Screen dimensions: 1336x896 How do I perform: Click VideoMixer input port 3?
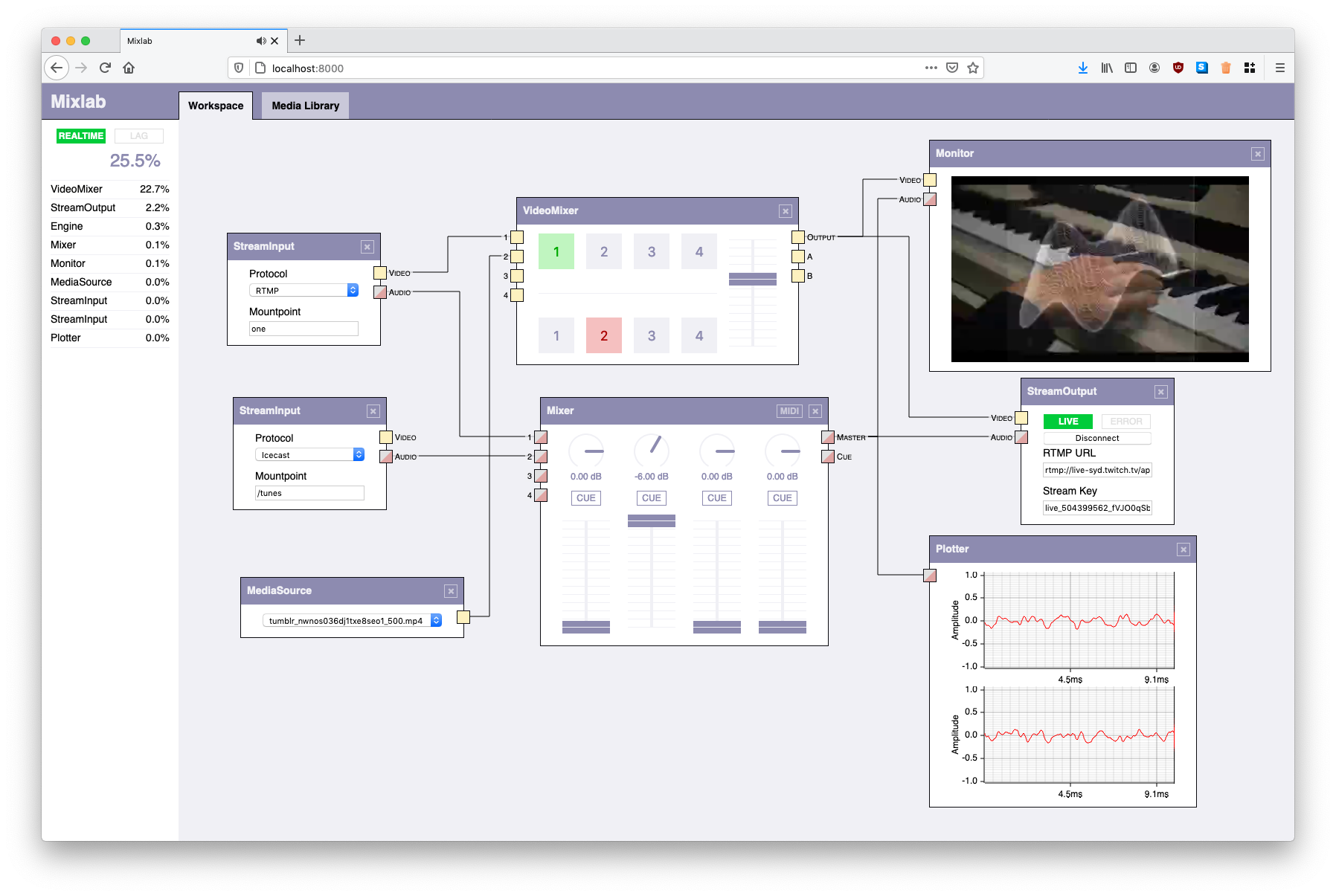click(x=517, y=276)
